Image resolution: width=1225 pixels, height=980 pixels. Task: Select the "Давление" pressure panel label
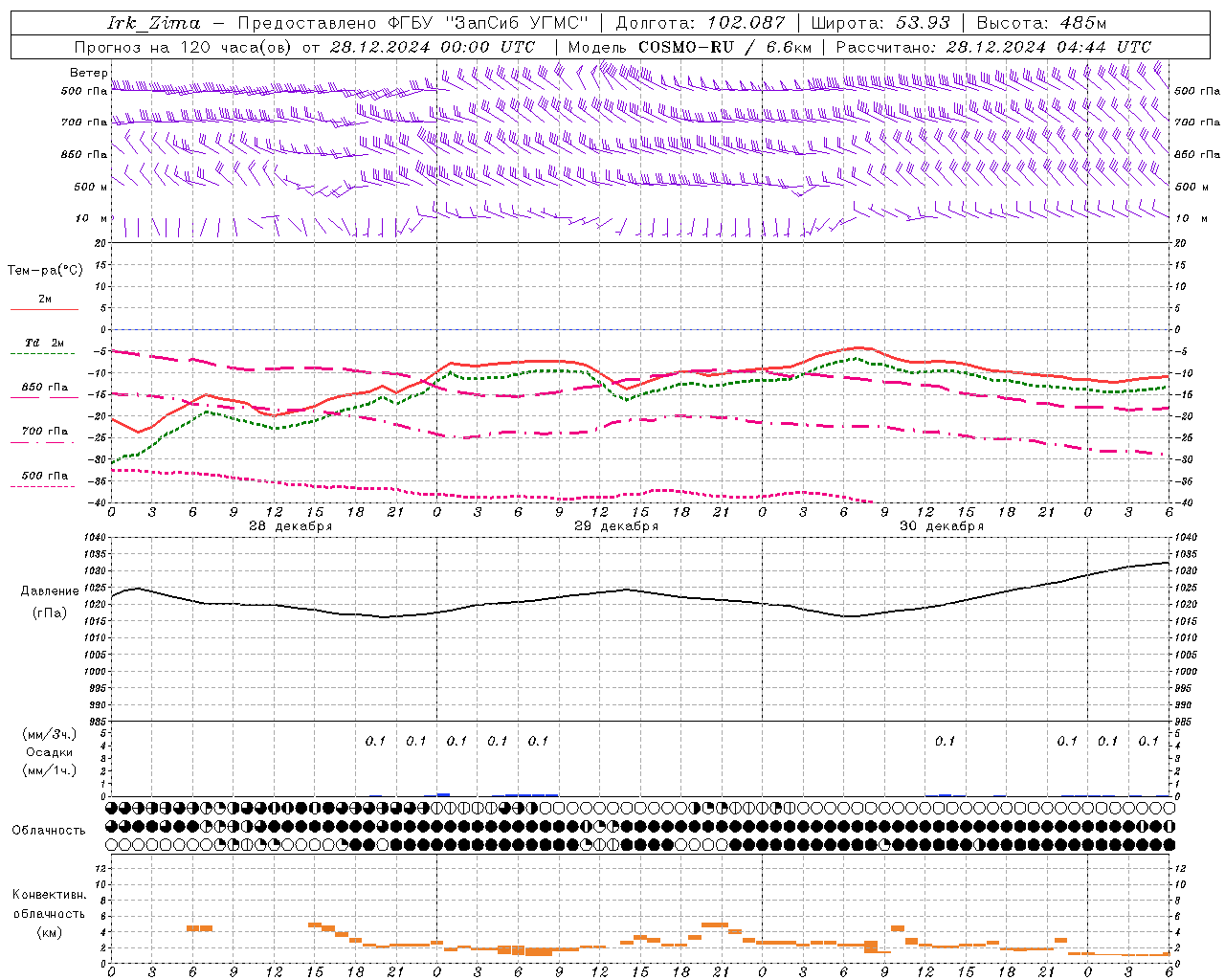(50, 591)
